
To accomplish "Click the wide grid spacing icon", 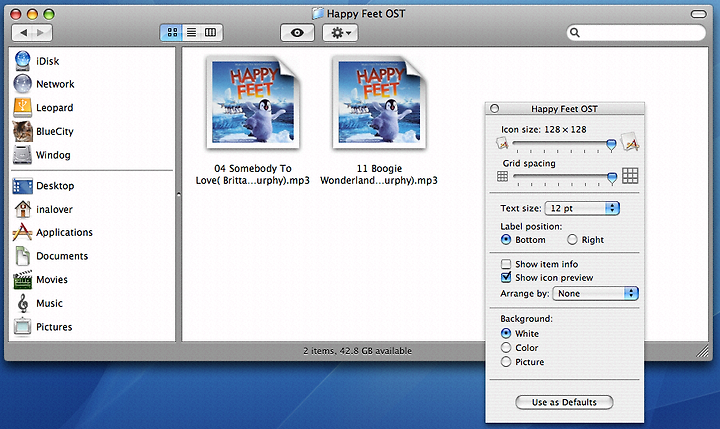I will coord(630,175).
